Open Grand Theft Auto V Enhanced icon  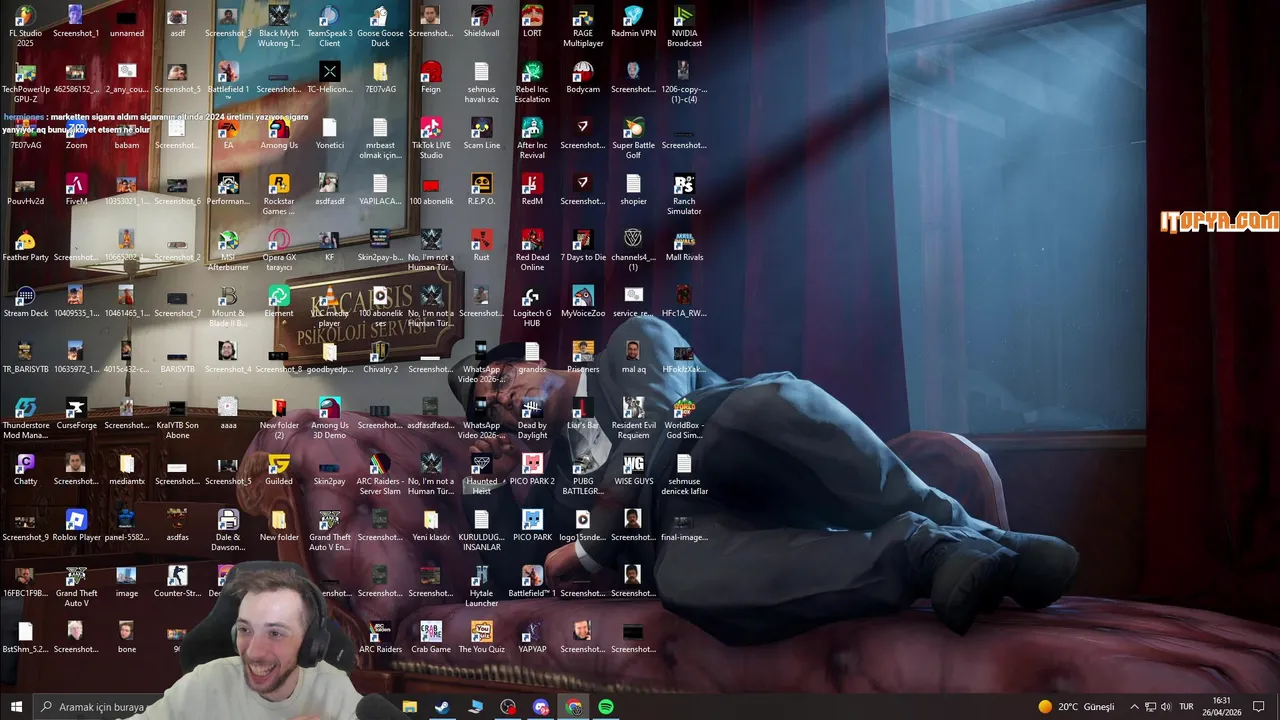point(330,530)
